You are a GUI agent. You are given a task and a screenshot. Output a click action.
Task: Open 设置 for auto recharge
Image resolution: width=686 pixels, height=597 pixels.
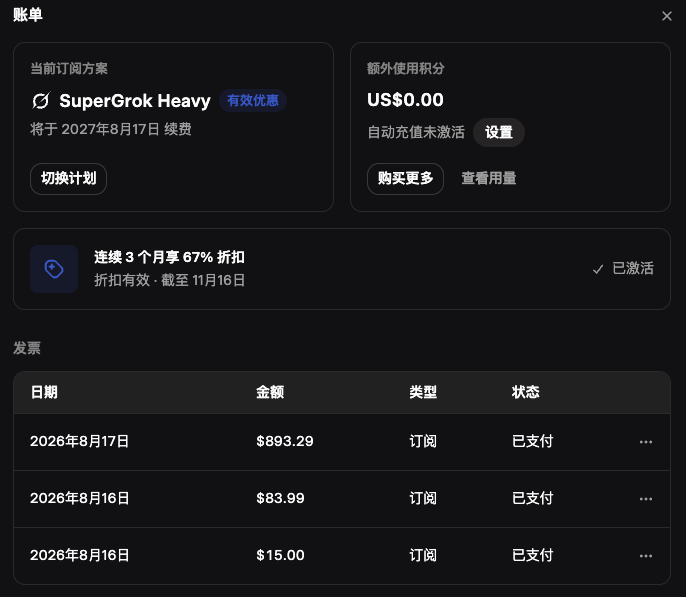pyautogui.click(x=499, y=132)
